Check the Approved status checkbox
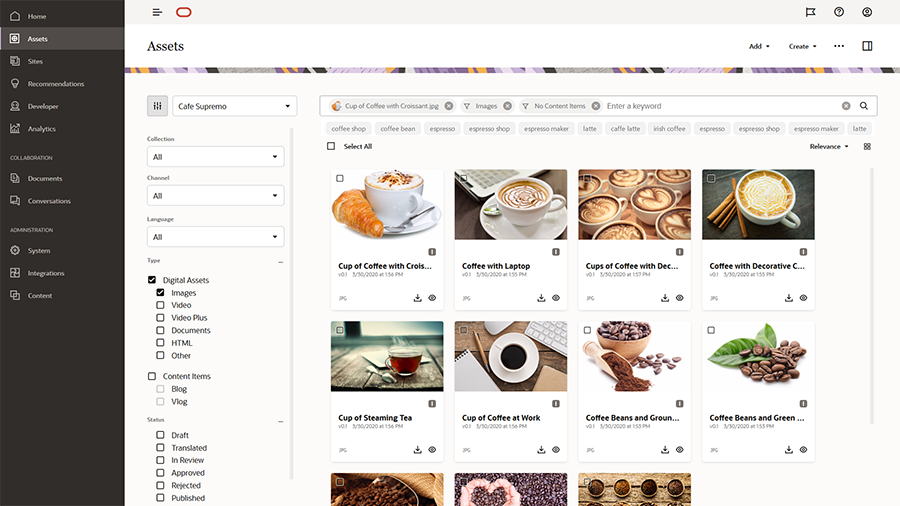900x506 pixels. tap(161, 473)
